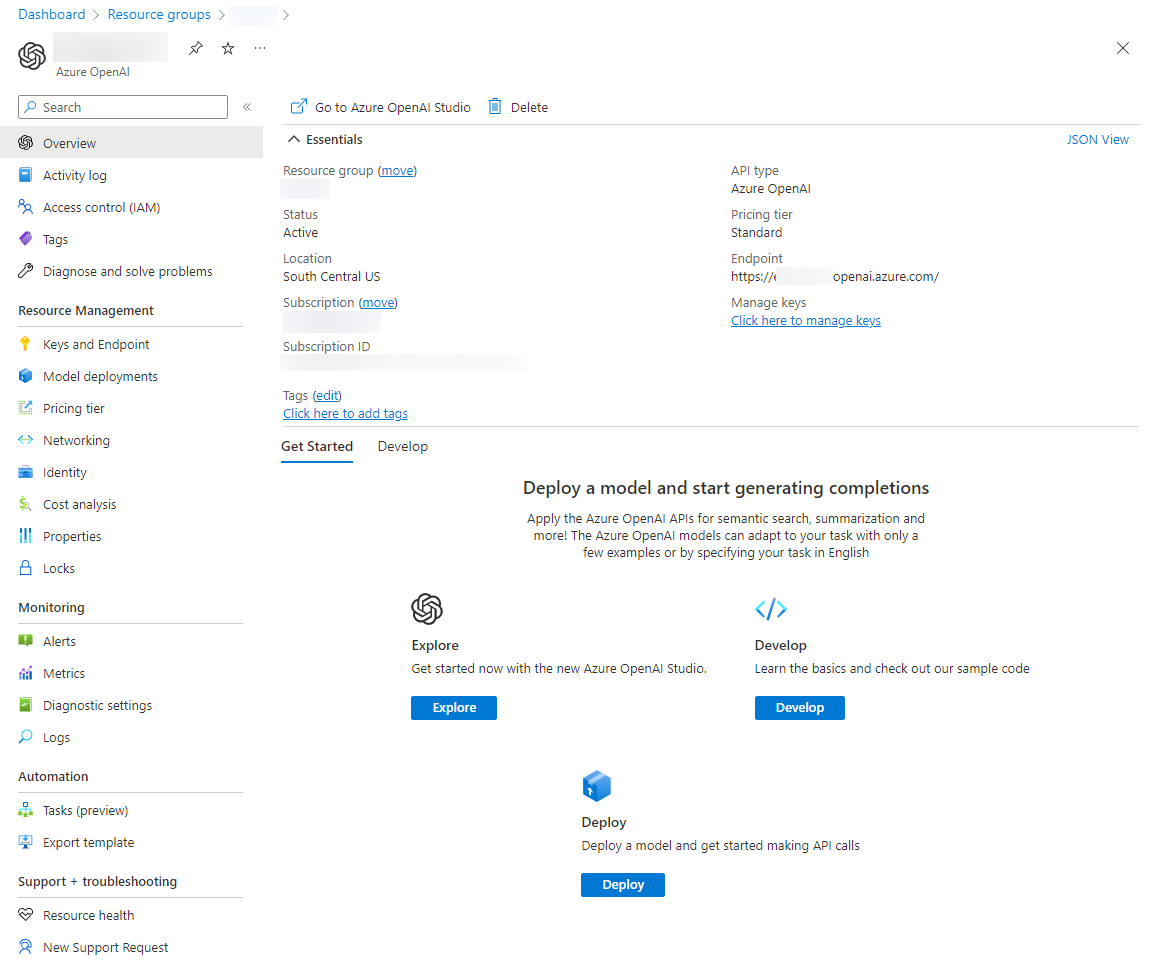This screenshot has height=972, width=1151.
Task: Click the Azure OpenAI logo in the header
Action: (32, 56)
